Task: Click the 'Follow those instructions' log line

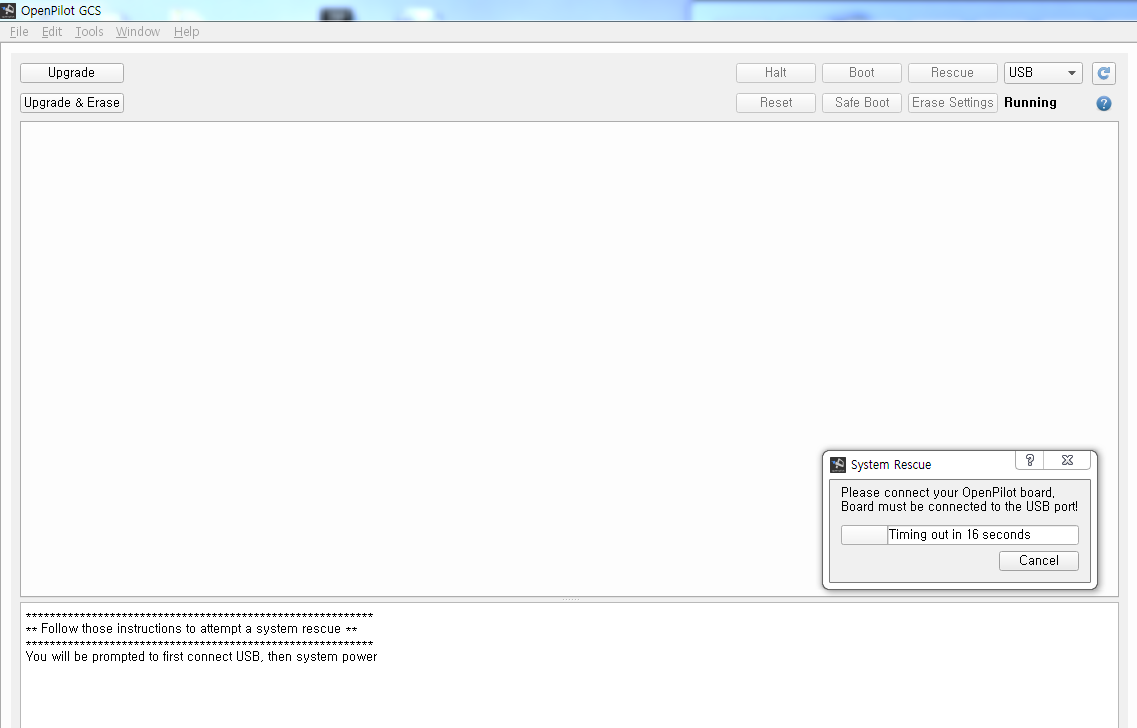Action: [x=191, y=629]
